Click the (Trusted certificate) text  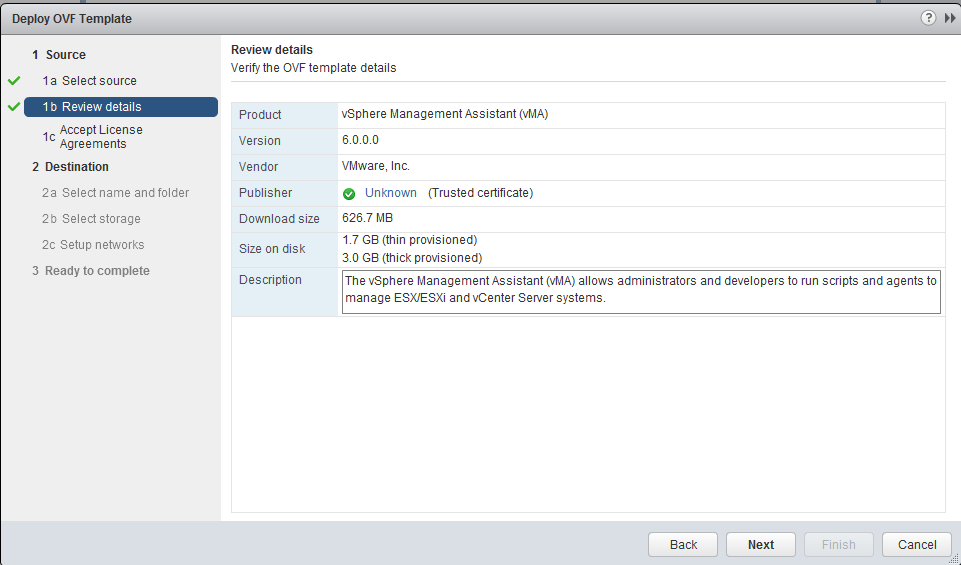pyautogui.click(x=480, y=193)
